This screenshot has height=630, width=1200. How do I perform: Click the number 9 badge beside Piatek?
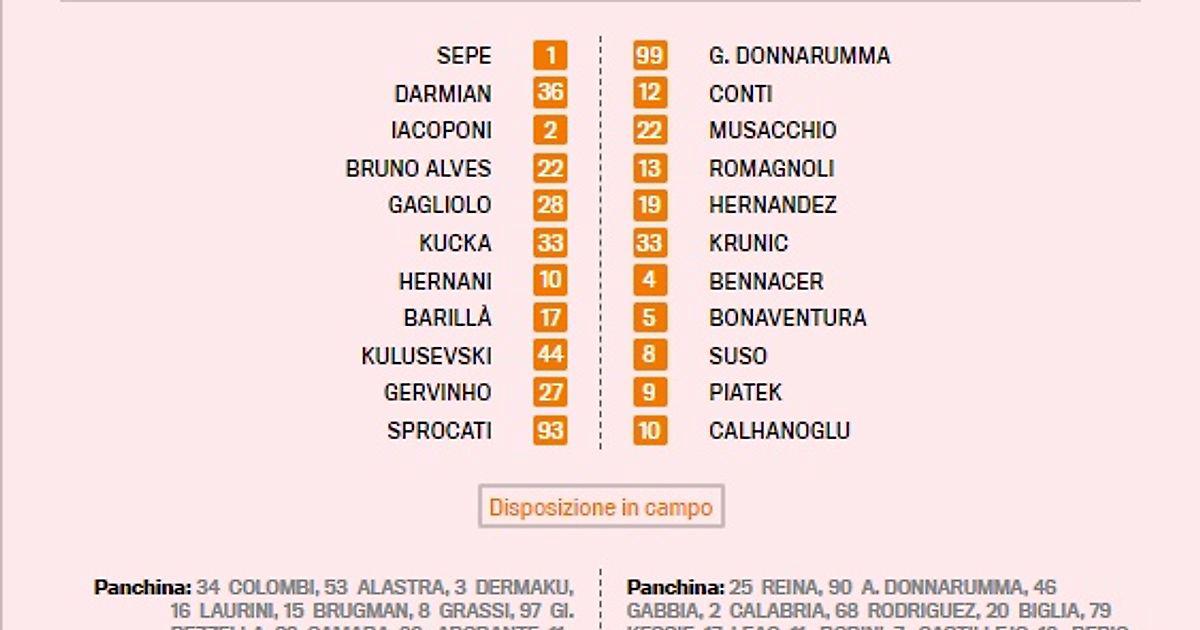[650, 393]
